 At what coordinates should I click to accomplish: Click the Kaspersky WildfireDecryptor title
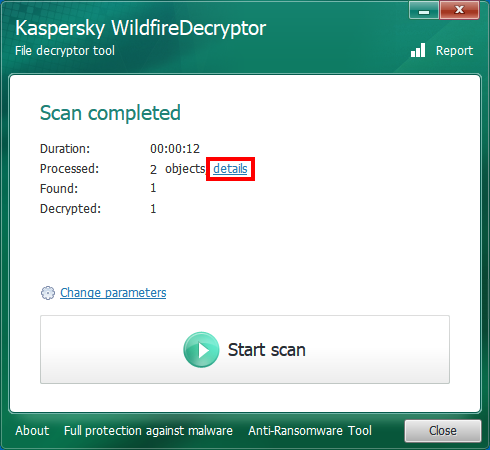click(141, 28)
